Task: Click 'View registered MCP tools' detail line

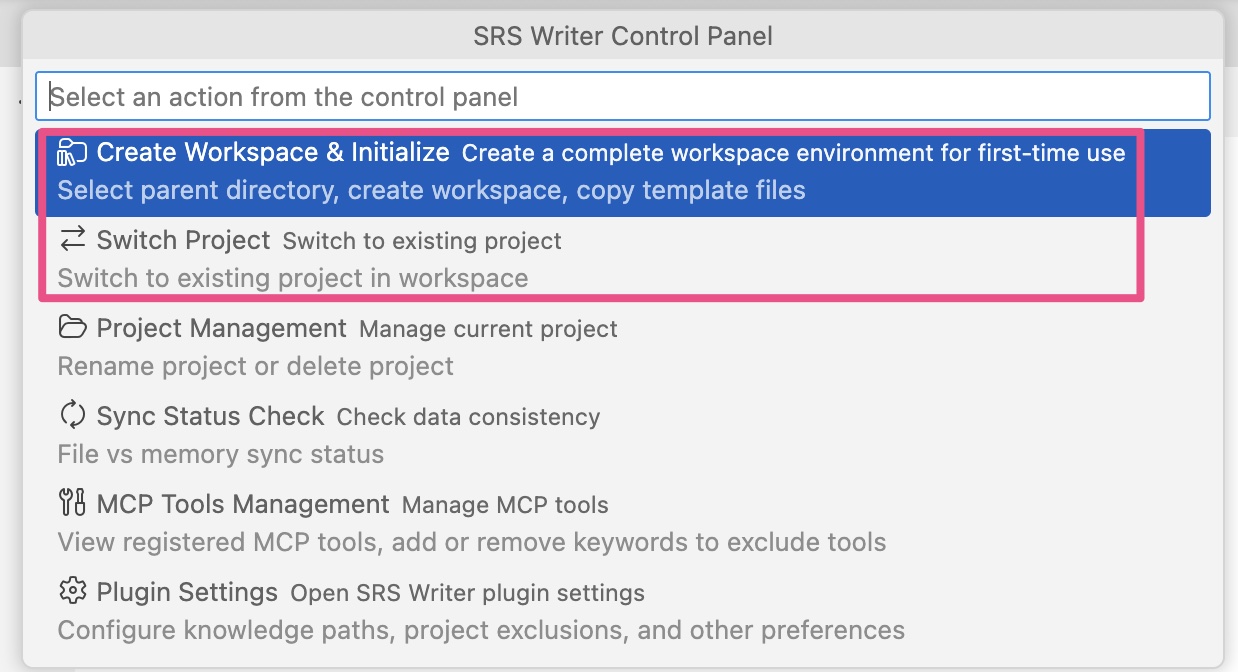Action: pos(472,542)
